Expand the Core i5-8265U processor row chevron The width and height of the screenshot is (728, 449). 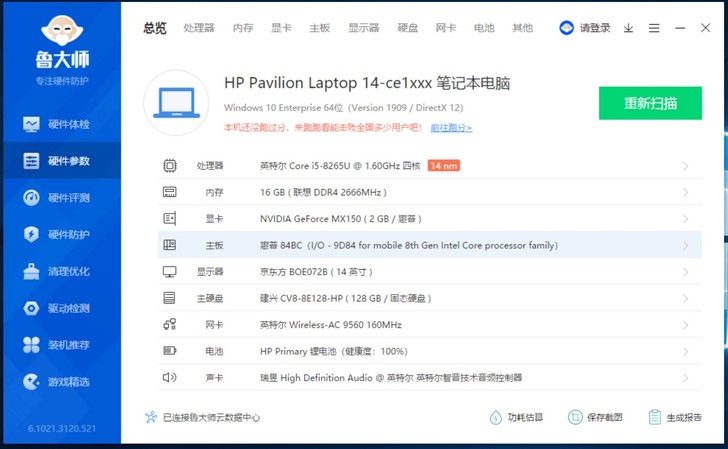coord(685,166)
